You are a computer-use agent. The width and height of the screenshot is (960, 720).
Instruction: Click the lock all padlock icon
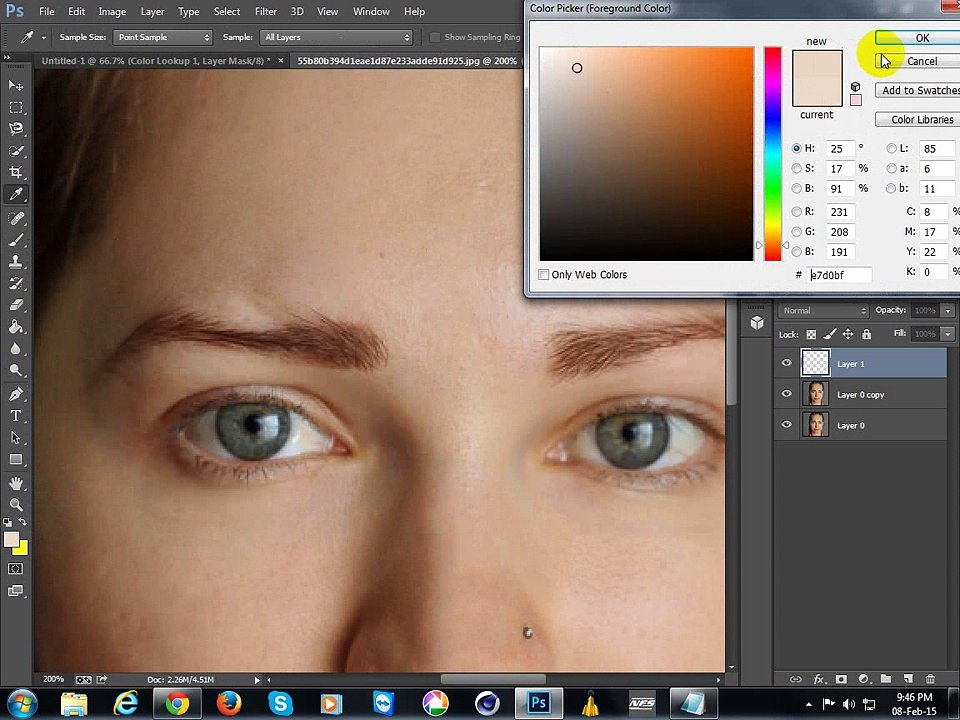pyautogui.click(x=866, y=334)
